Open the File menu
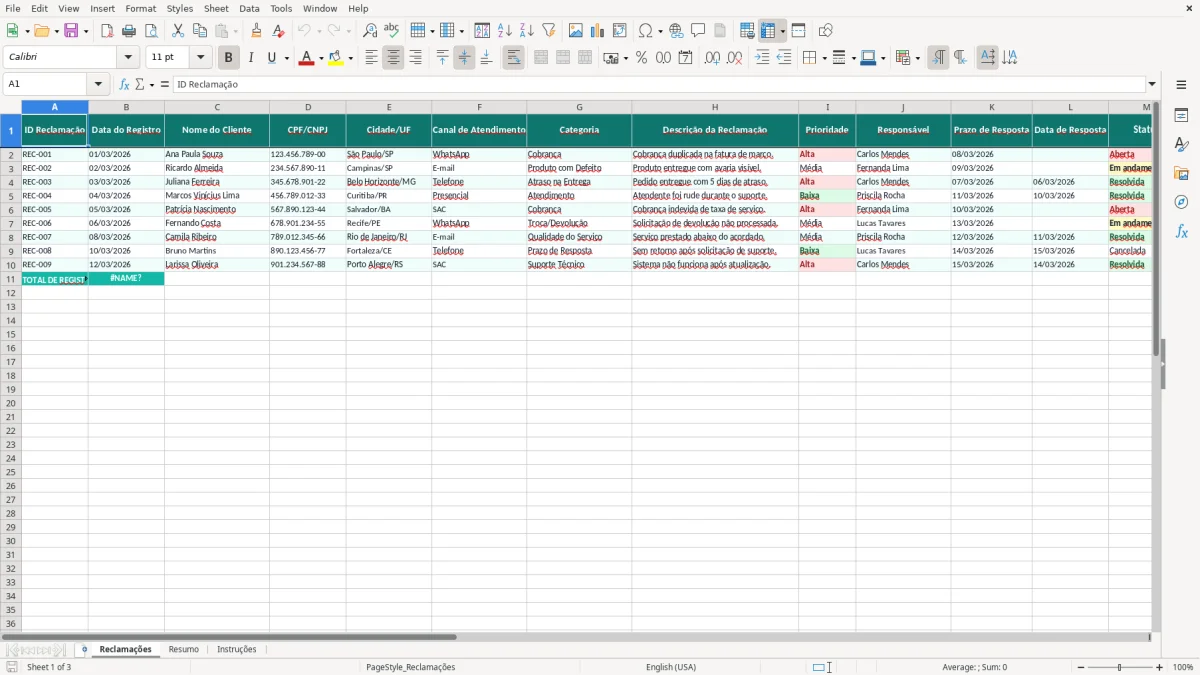 13,8
